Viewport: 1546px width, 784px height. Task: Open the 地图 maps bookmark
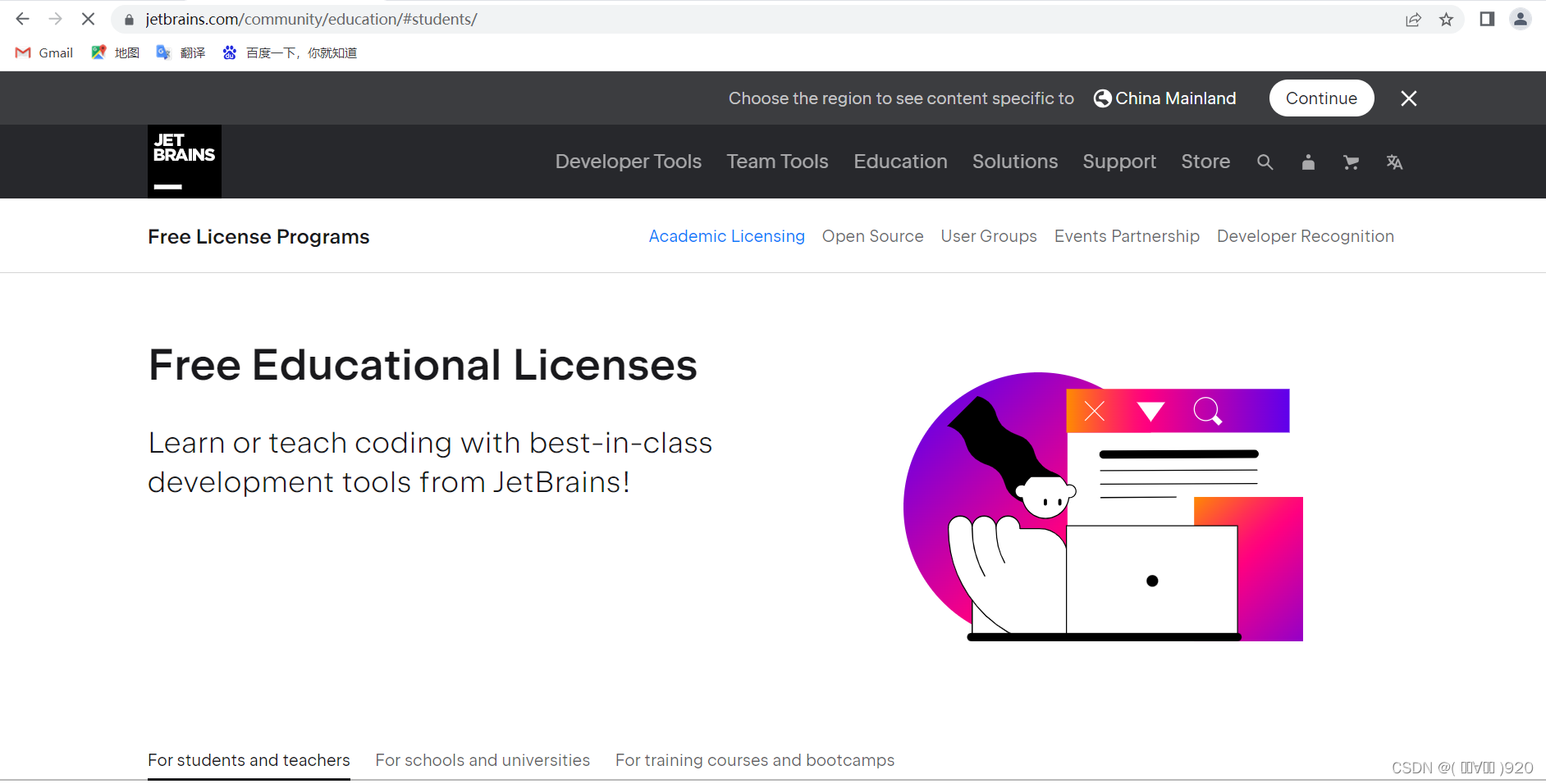[116, 52]
